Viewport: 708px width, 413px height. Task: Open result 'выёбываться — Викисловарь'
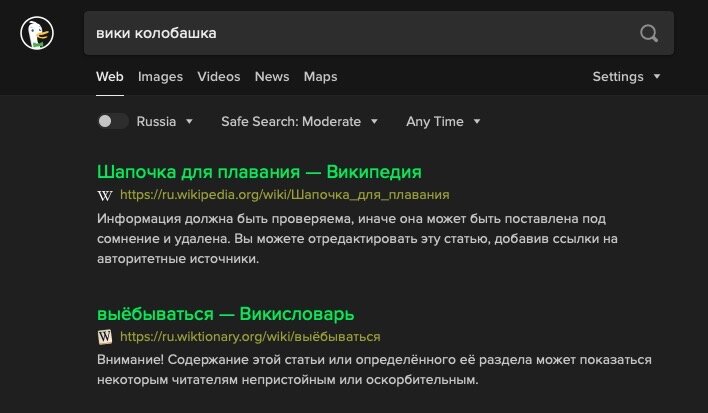225,314
